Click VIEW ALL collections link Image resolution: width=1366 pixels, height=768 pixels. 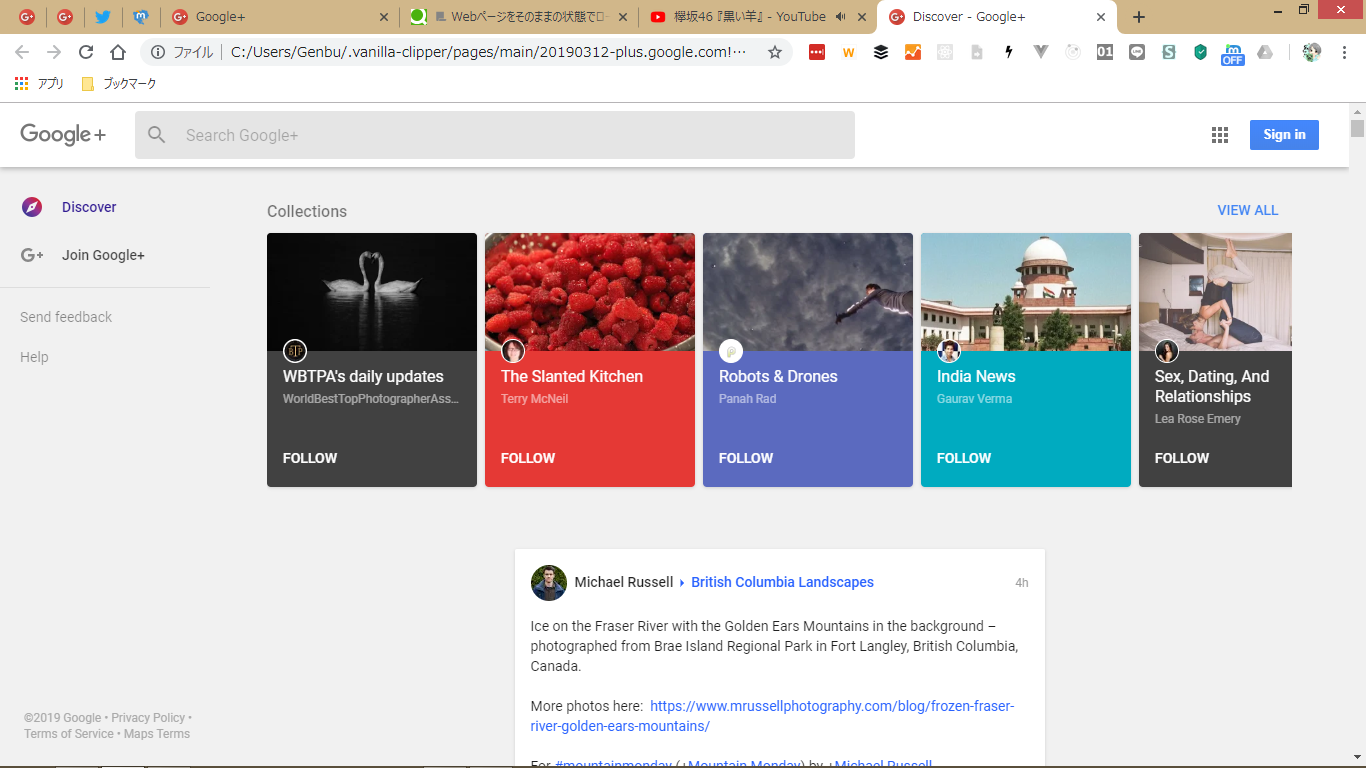[1247, 210]
